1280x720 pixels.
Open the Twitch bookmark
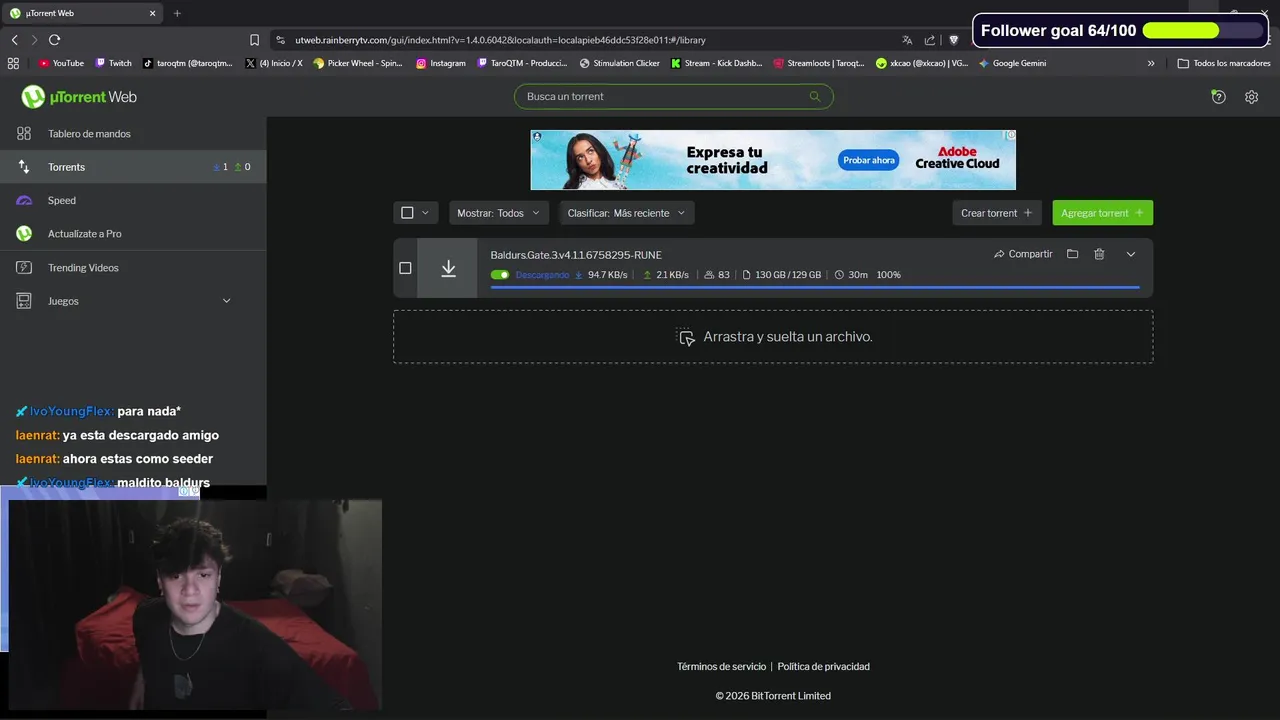(x=113, y=63)
